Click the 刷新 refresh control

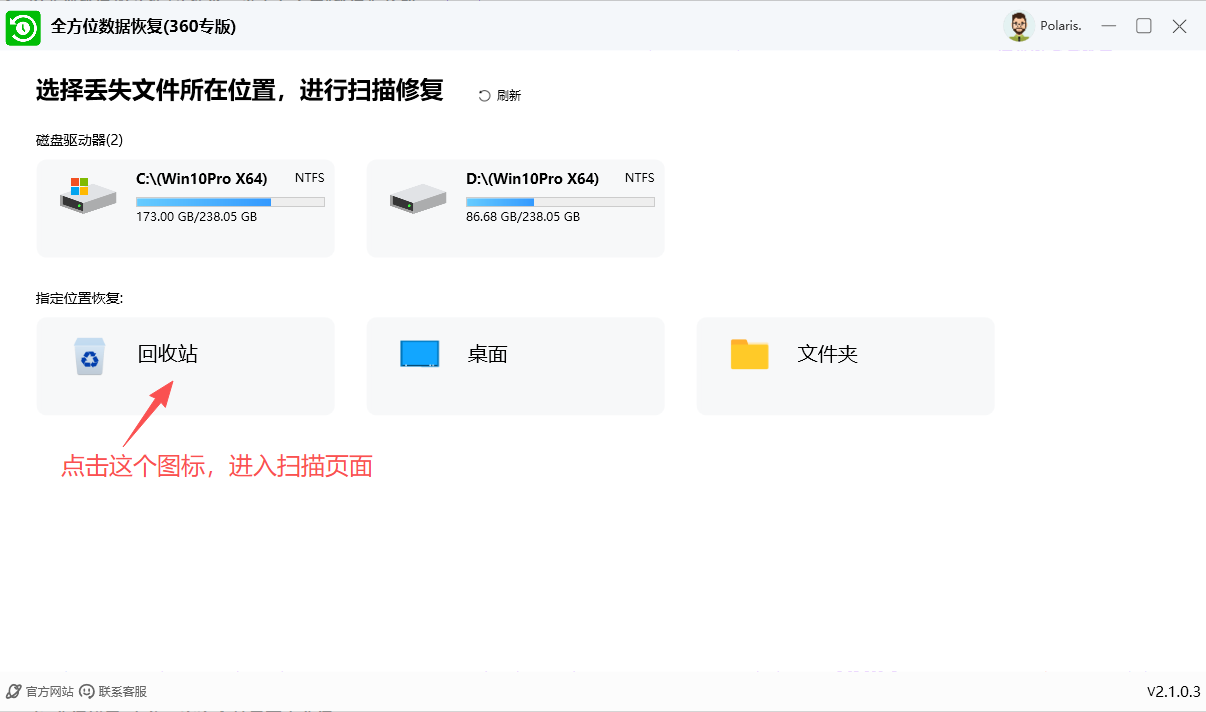(x=499, y=94)
